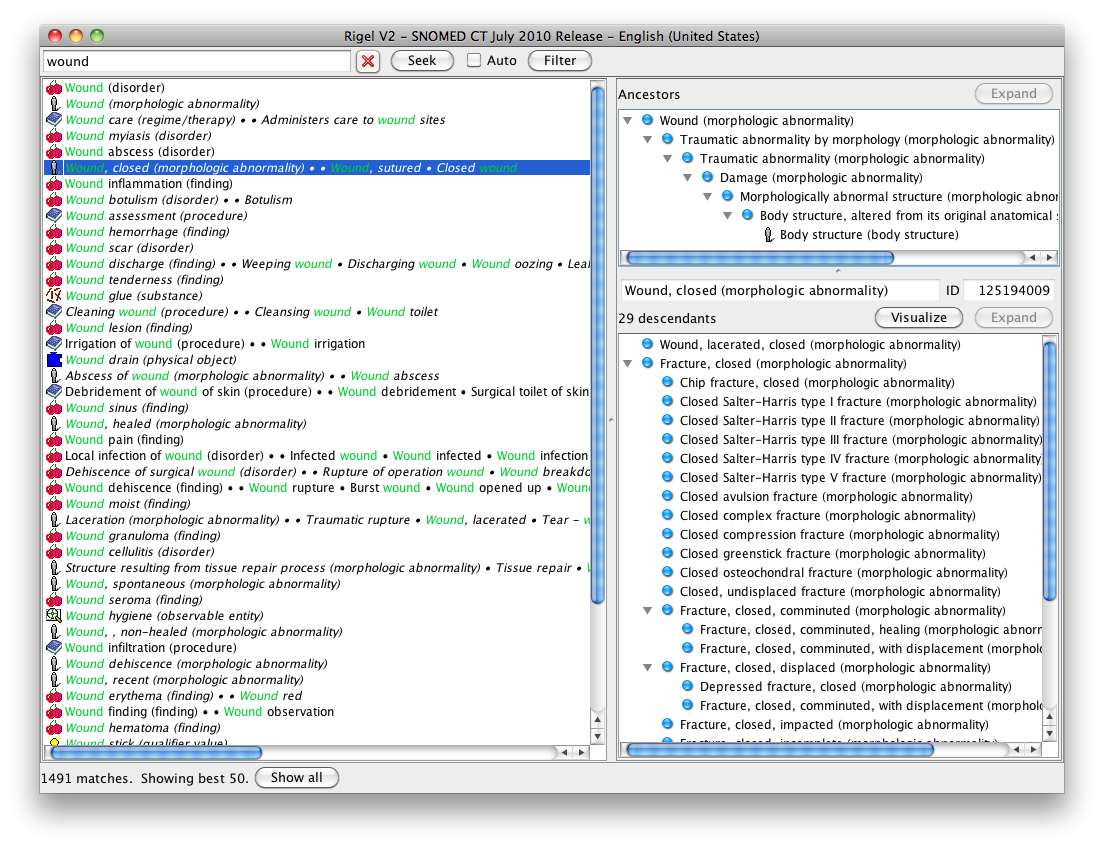Click blue circle beside Wound, lacerated, closed
This screenshot has width=1104, height=848.
pos(648,344)
